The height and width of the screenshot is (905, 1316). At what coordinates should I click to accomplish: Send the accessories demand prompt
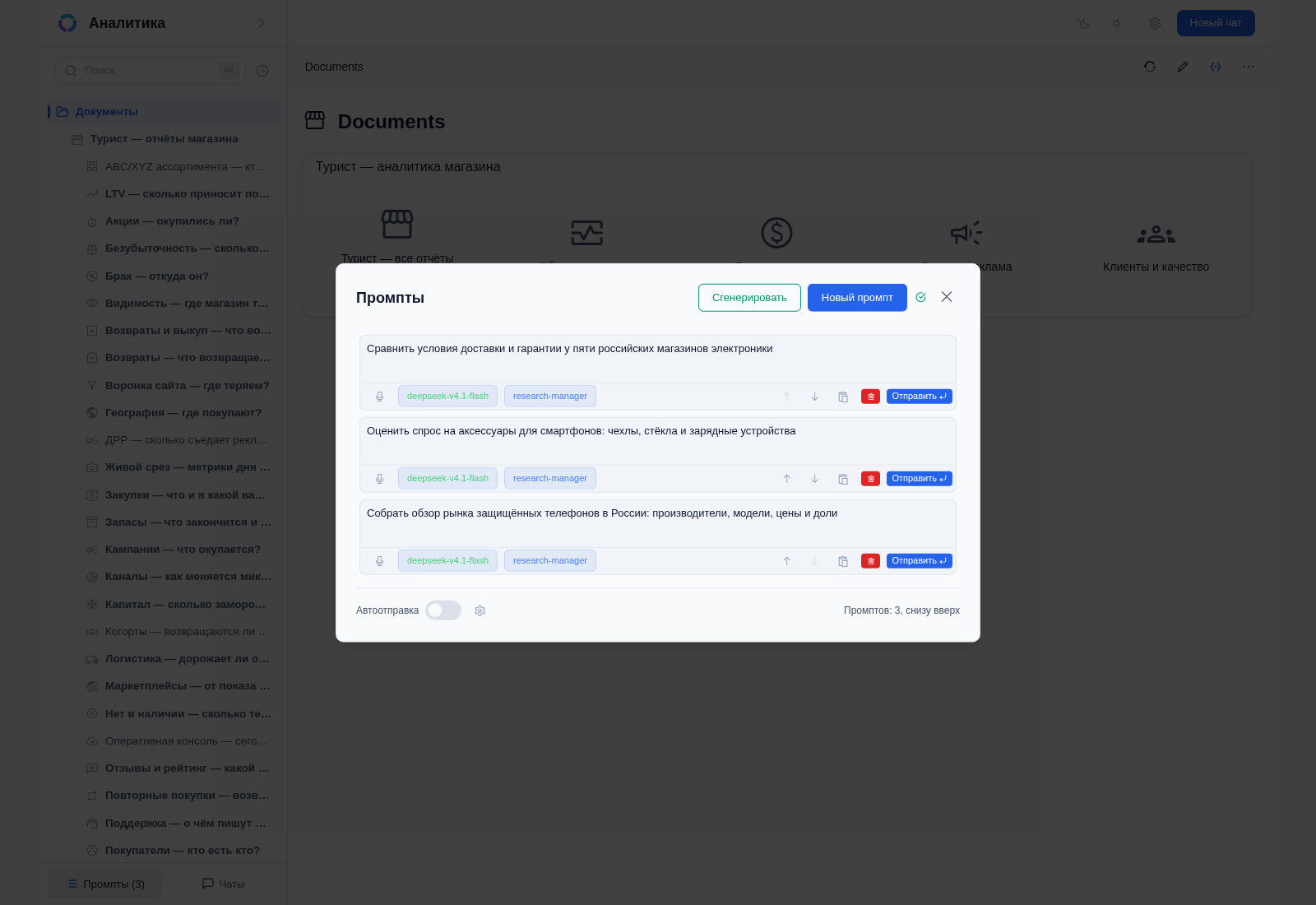(x=919, y=479)
